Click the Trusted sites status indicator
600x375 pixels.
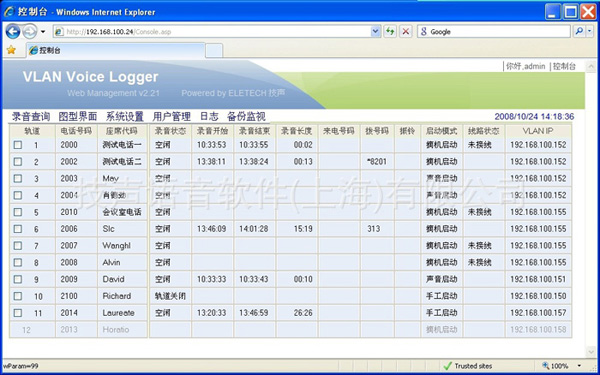468,366
